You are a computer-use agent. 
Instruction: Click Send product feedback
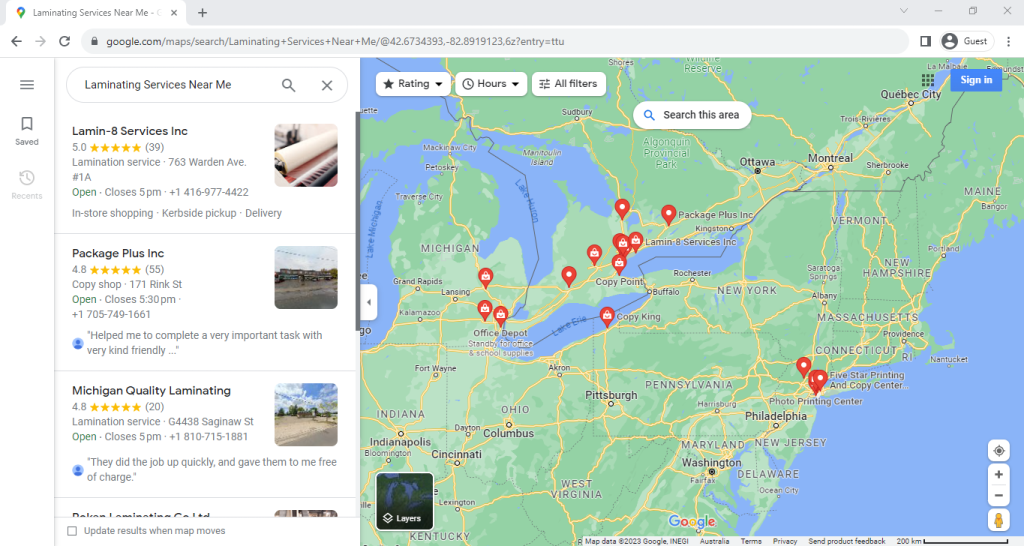(x=846, y=541)
